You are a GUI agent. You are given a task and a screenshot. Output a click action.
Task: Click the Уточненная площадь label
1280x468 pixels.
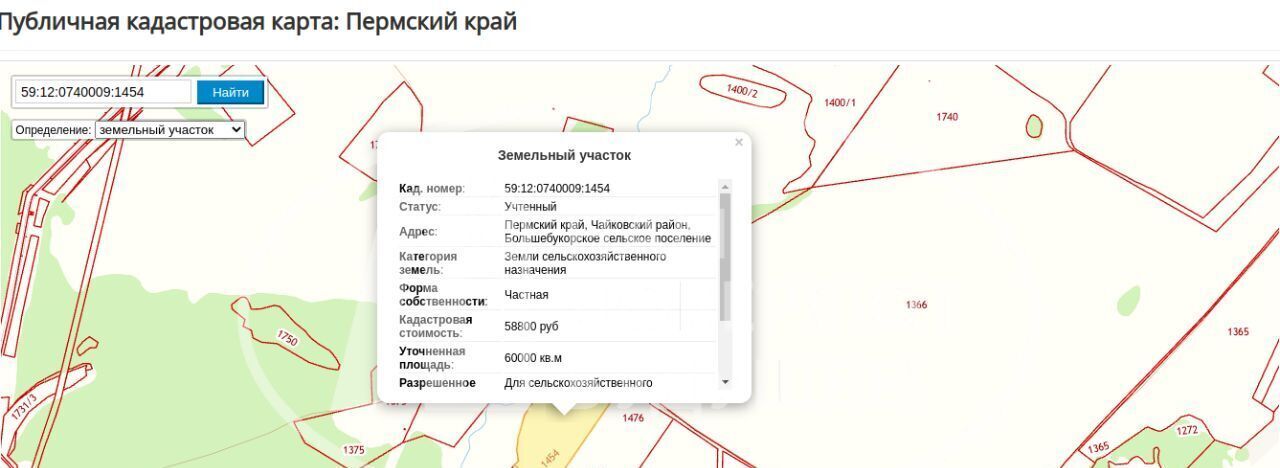(x=432, y=358)
